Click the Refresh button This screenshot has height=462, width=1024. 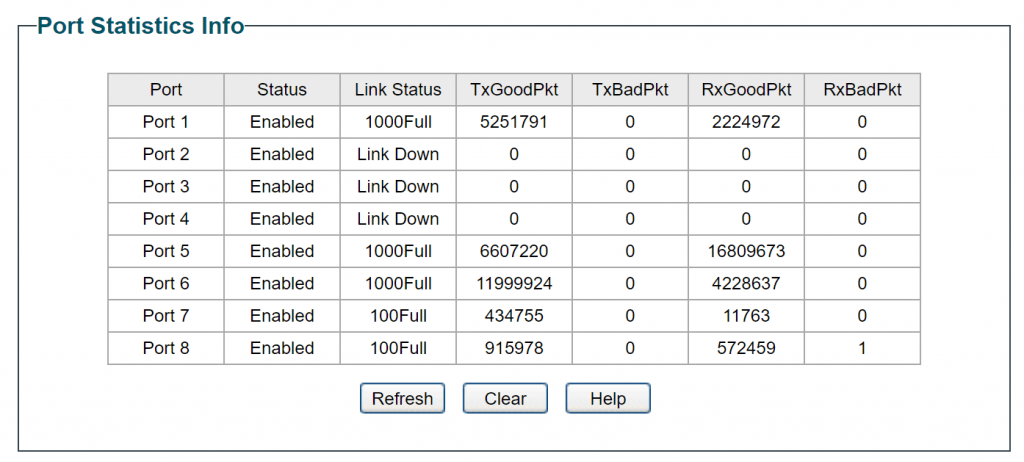coord(402,399)
